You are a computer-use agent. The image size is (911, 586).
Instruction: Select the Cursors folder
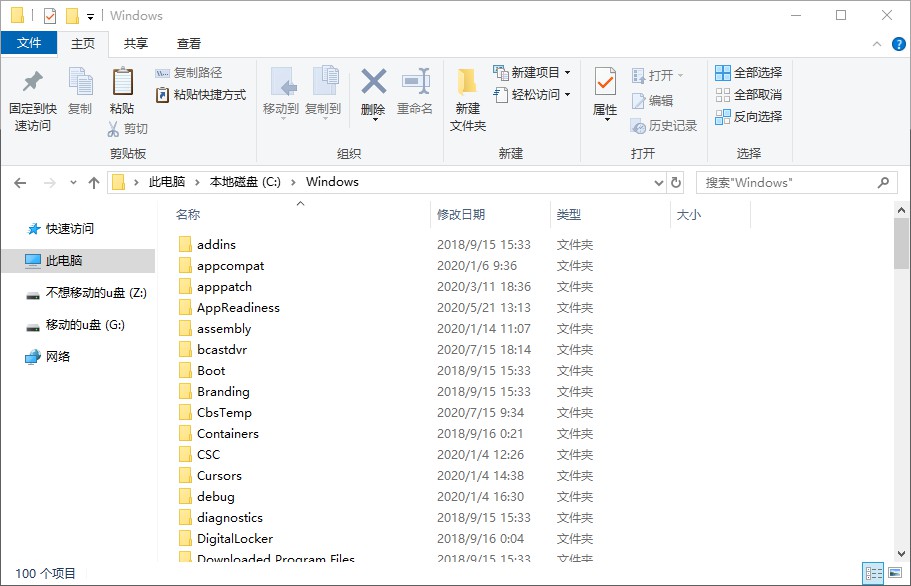219,476
